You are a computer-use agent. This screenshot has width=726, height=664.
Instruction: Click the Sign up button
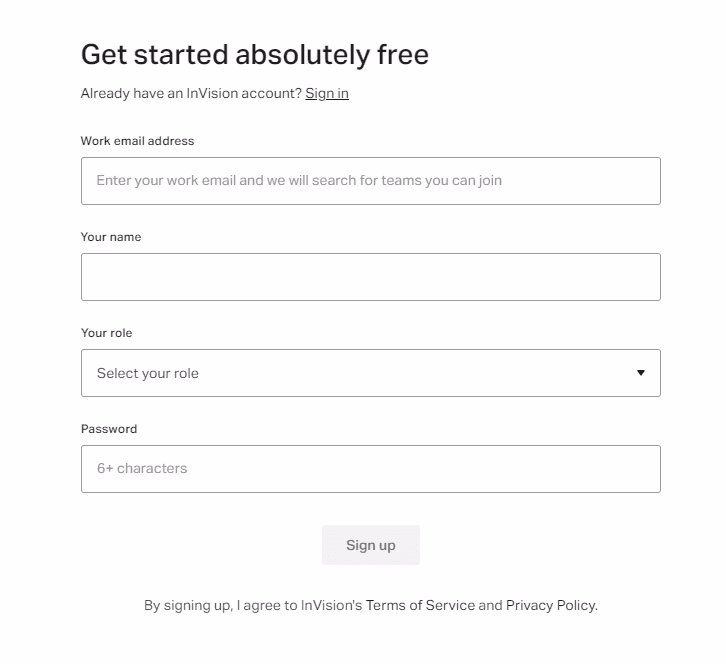pos(371,545)
